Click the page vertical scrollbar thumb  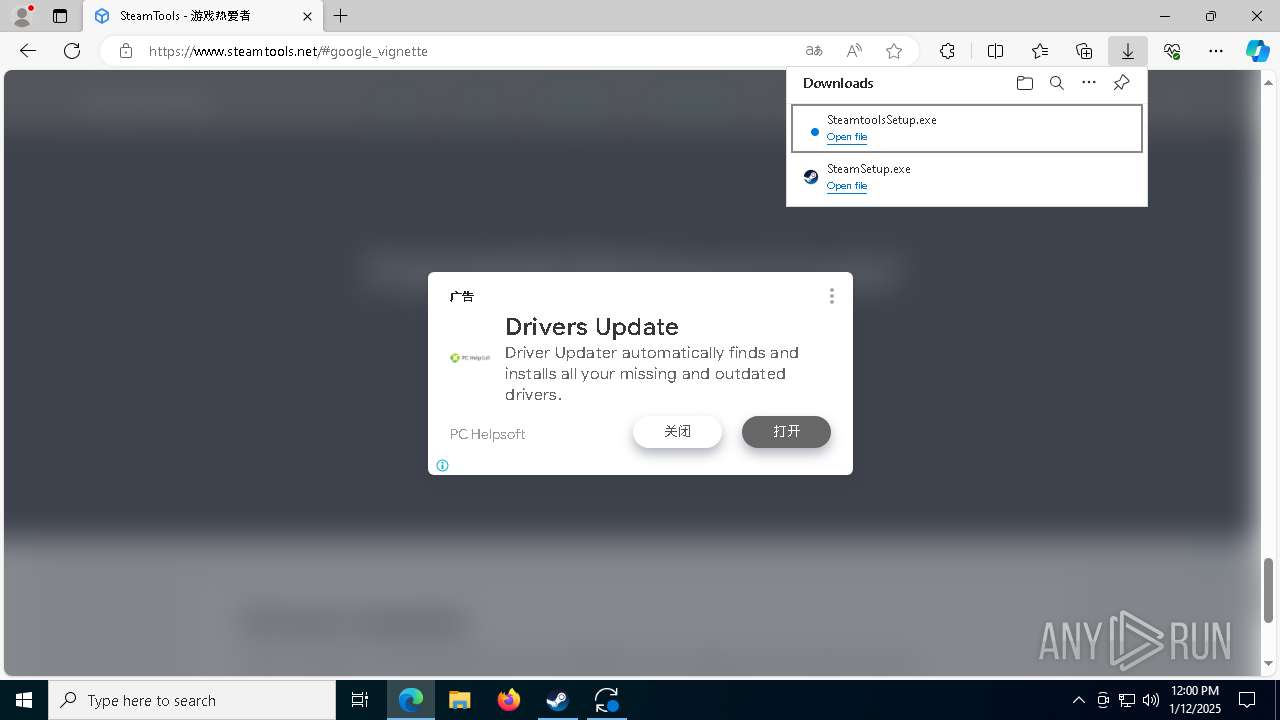point(1269,590)
